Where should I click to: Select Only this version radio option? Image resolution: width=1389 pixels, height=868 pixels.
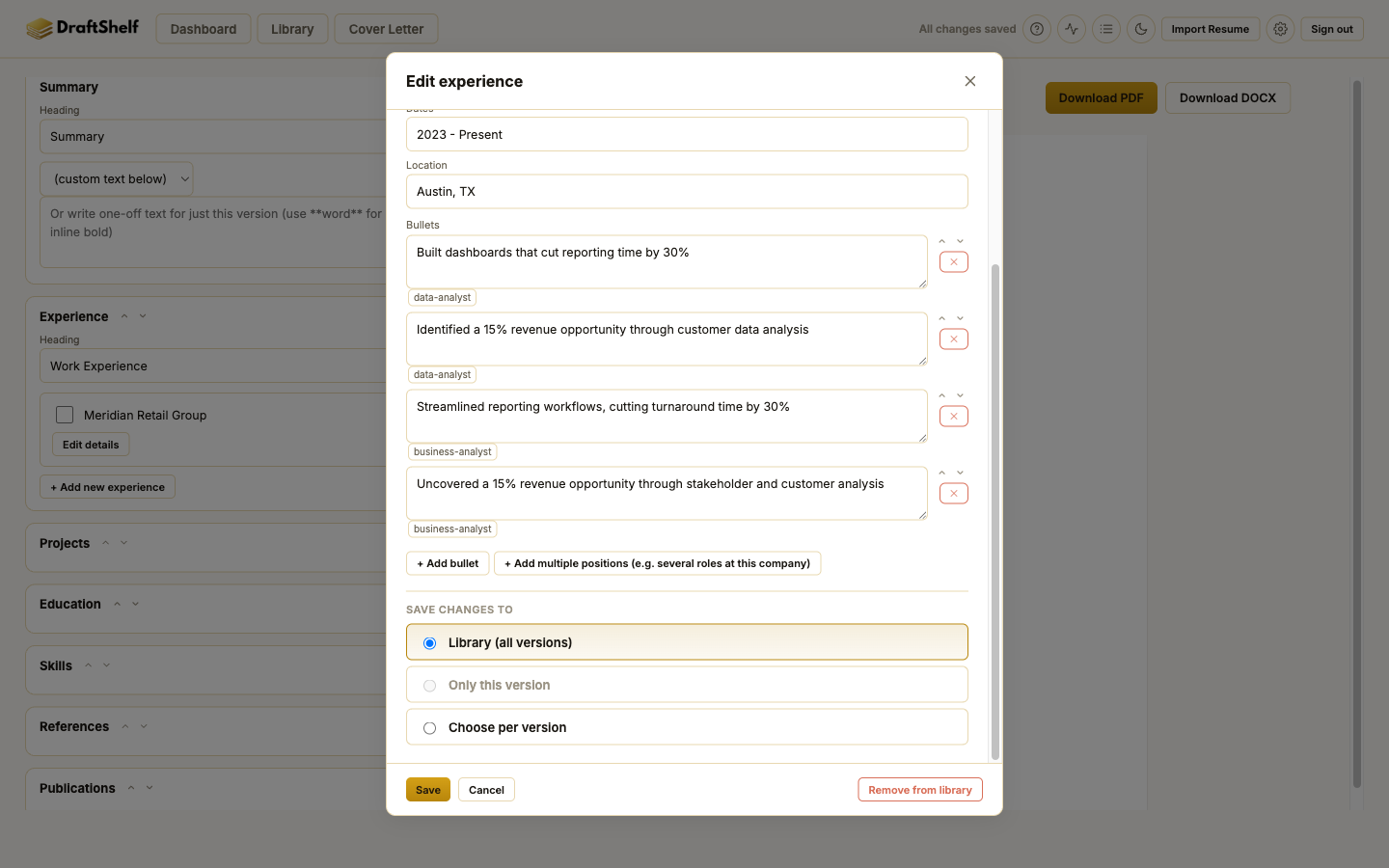coord(687,685)
